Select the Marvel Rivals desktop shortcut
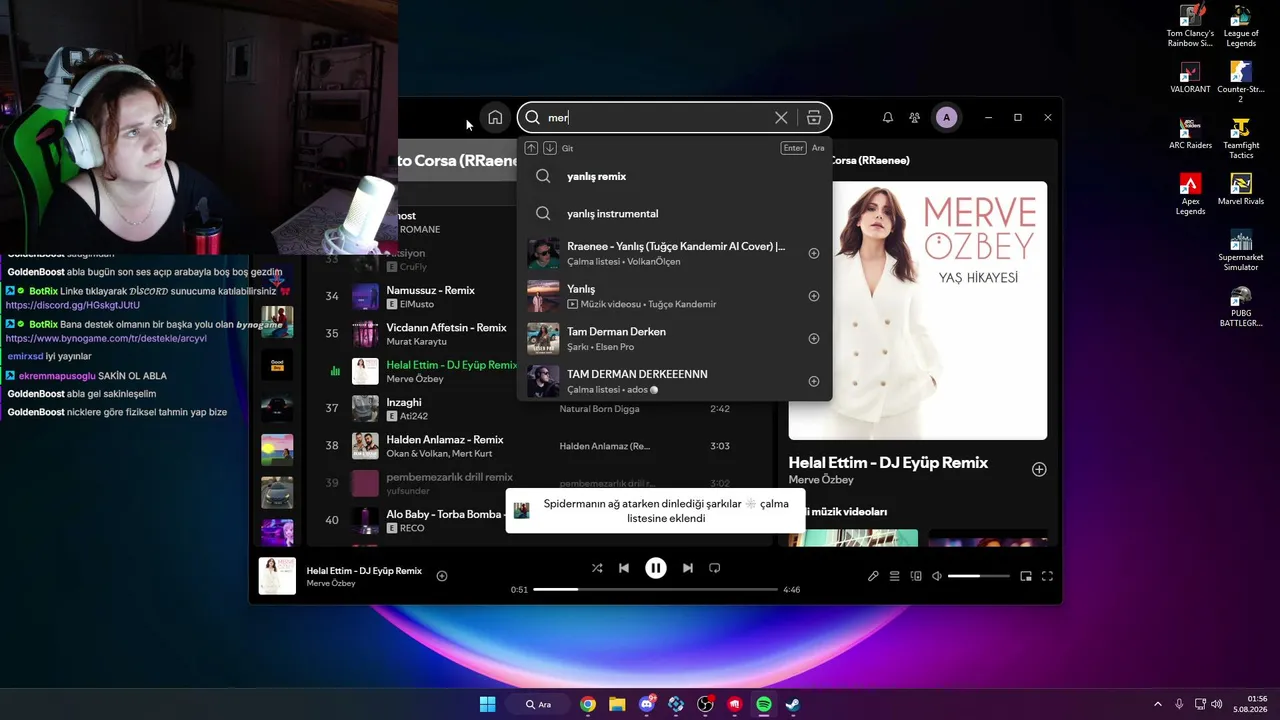Image resolution: width=1280 pixels, height=720 pixels. click(1241, 189)
